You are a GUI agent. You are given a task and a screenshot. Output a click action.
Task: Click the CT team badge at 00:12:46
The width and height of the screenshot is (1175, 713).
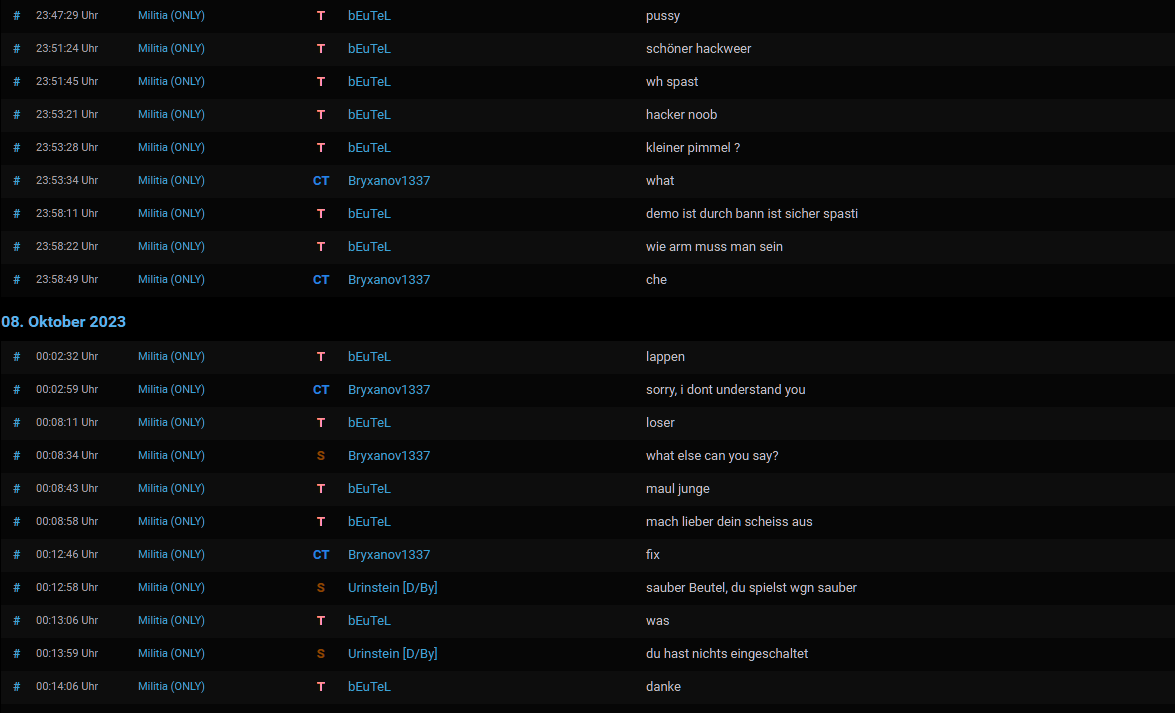pos(321,555)
